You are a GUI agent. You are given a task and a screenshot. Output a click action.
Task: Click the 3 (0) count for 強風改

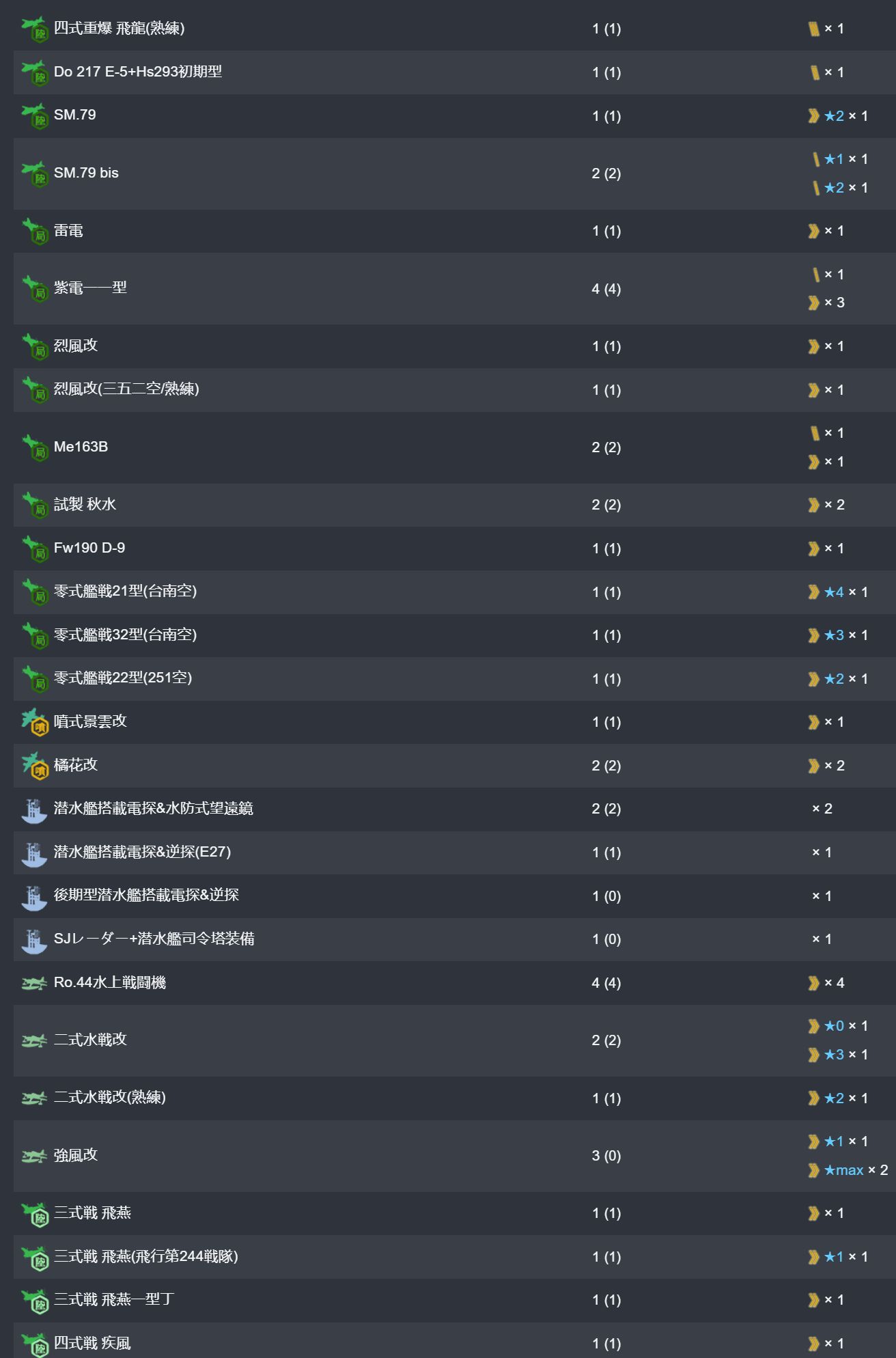tap(606, 1156)
